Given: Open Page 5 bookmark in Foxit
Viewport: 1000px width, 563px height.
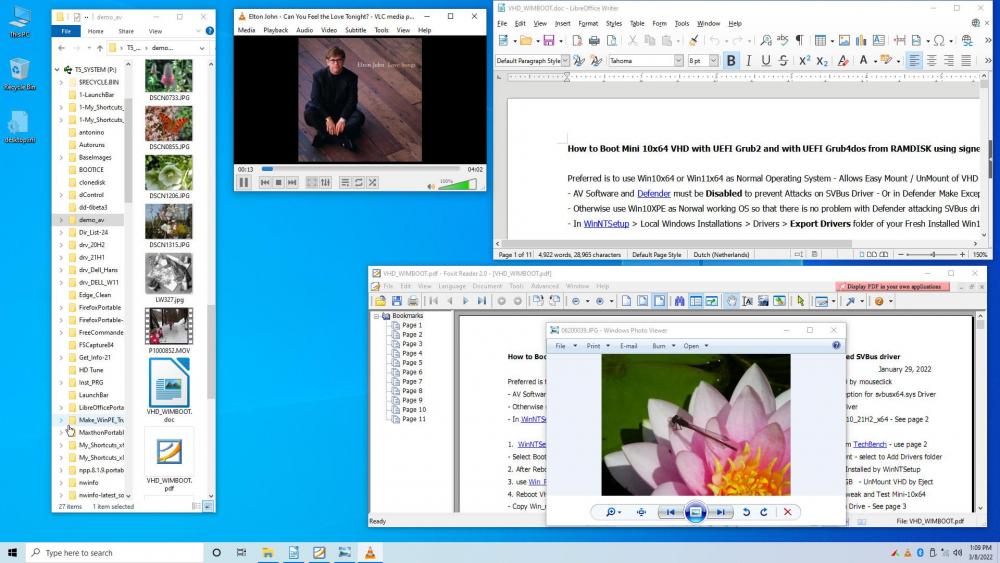Looking at the screenshot, I should tap(412, 363).
